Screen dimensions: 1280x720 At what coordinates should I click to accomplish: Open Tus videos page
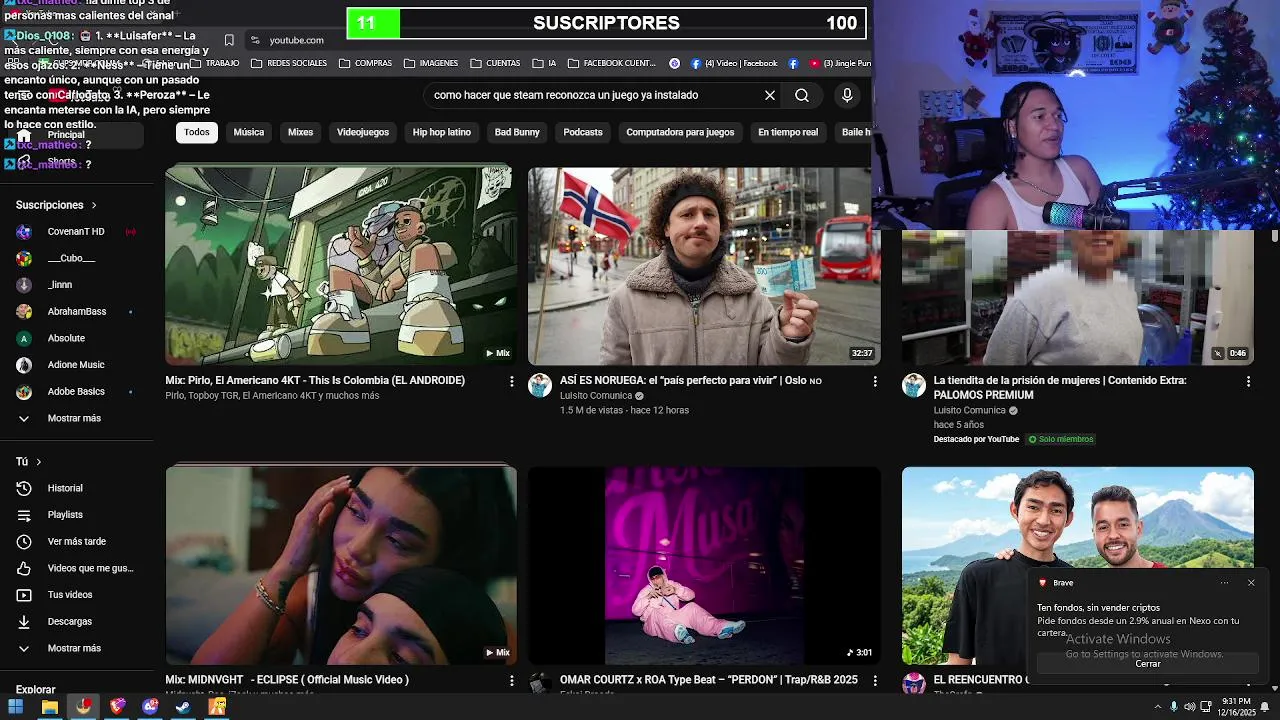coord(70,595)
